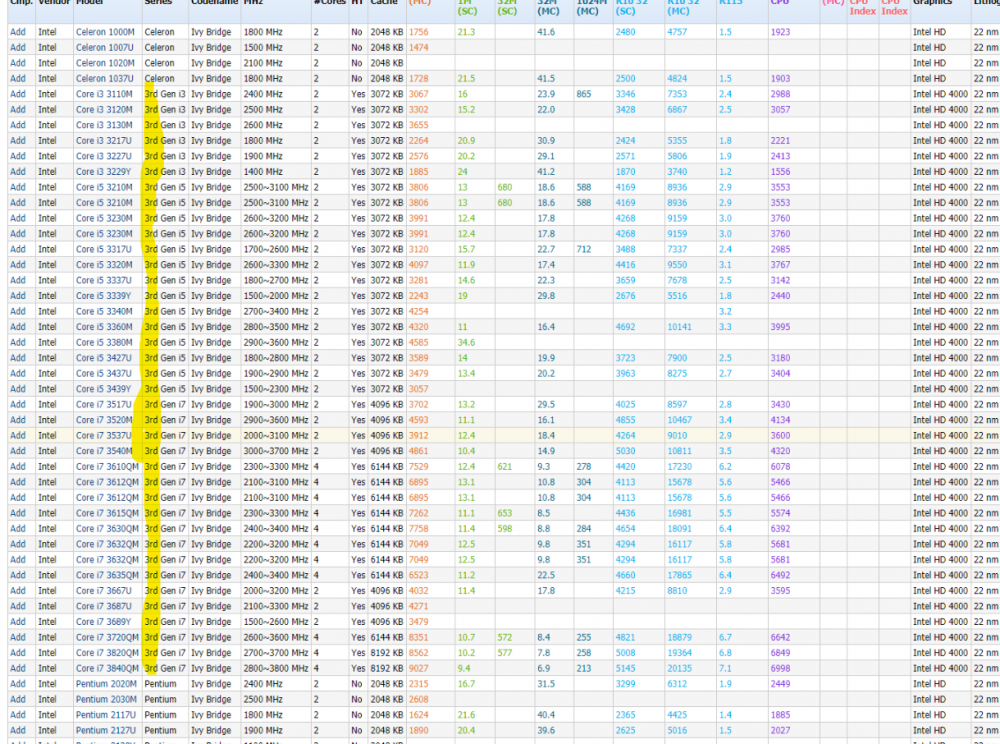
Task: Click Add link for Celeron 1037U row
Action: point(18,78)
